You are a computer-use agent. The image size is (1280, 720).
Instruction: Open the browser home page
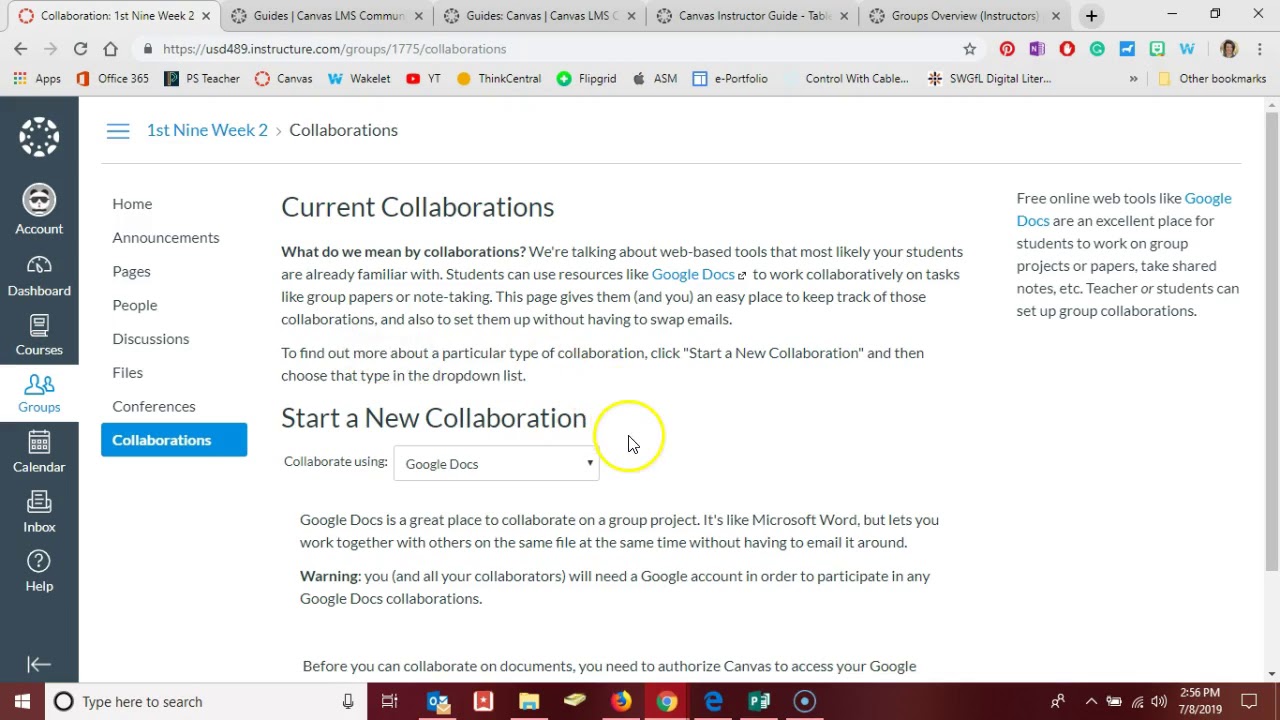(x=110, y=48)
